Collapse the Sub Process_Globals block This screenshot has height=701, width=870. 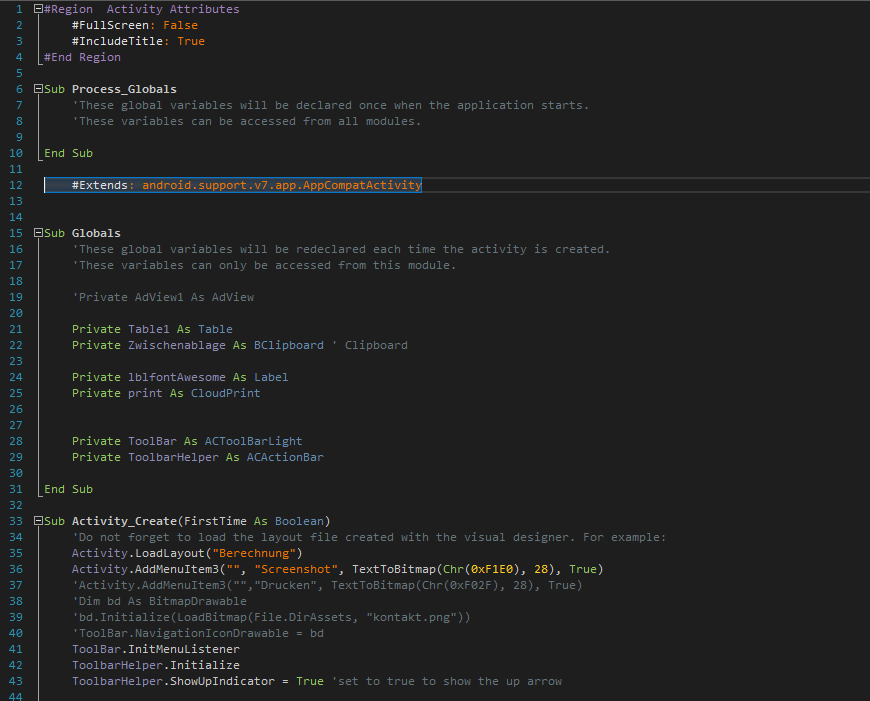pyautogui.click(x=38, y=89)
